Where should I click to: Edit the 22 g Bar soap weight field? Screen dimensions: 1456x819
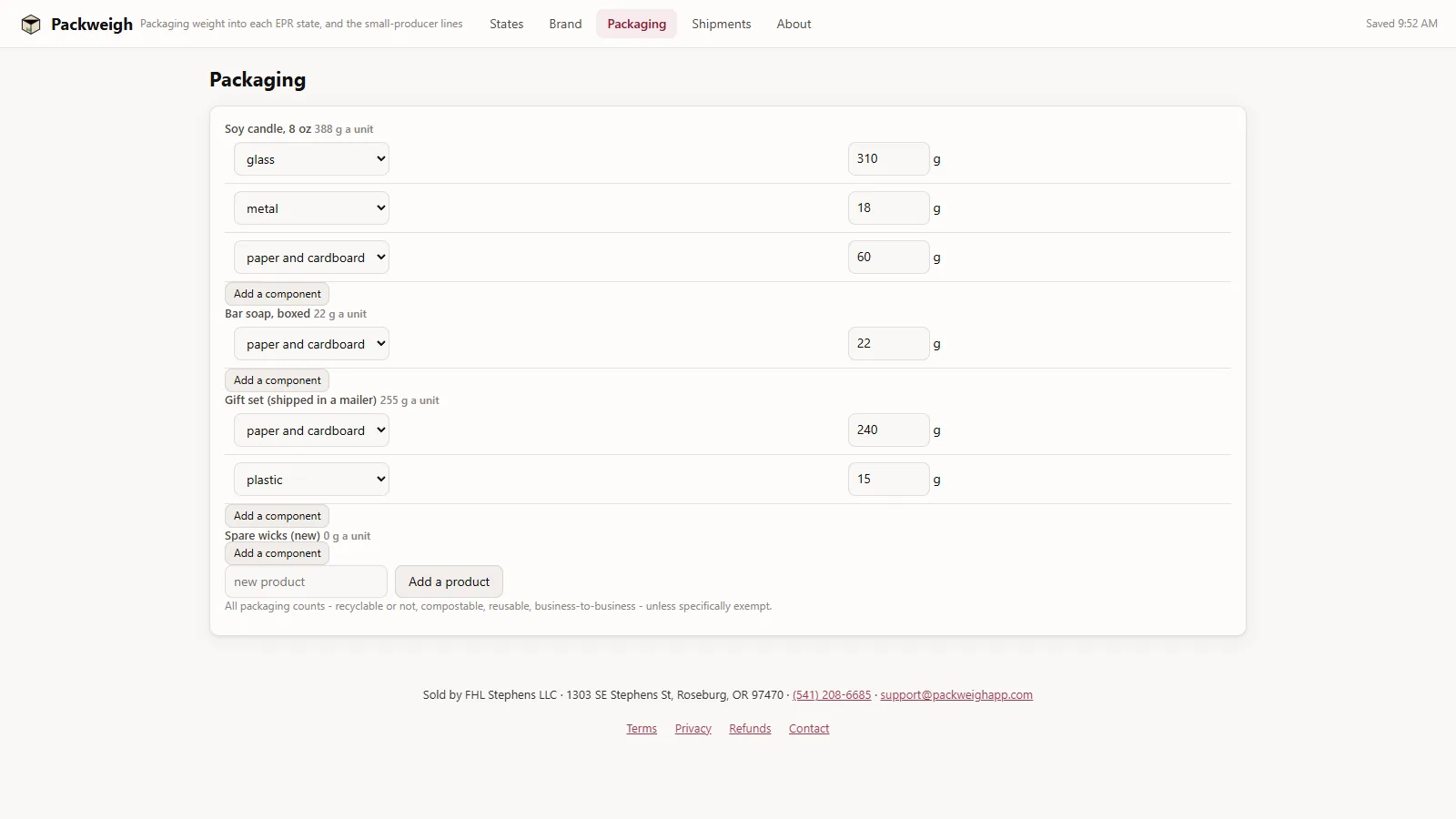click(888, 343)
